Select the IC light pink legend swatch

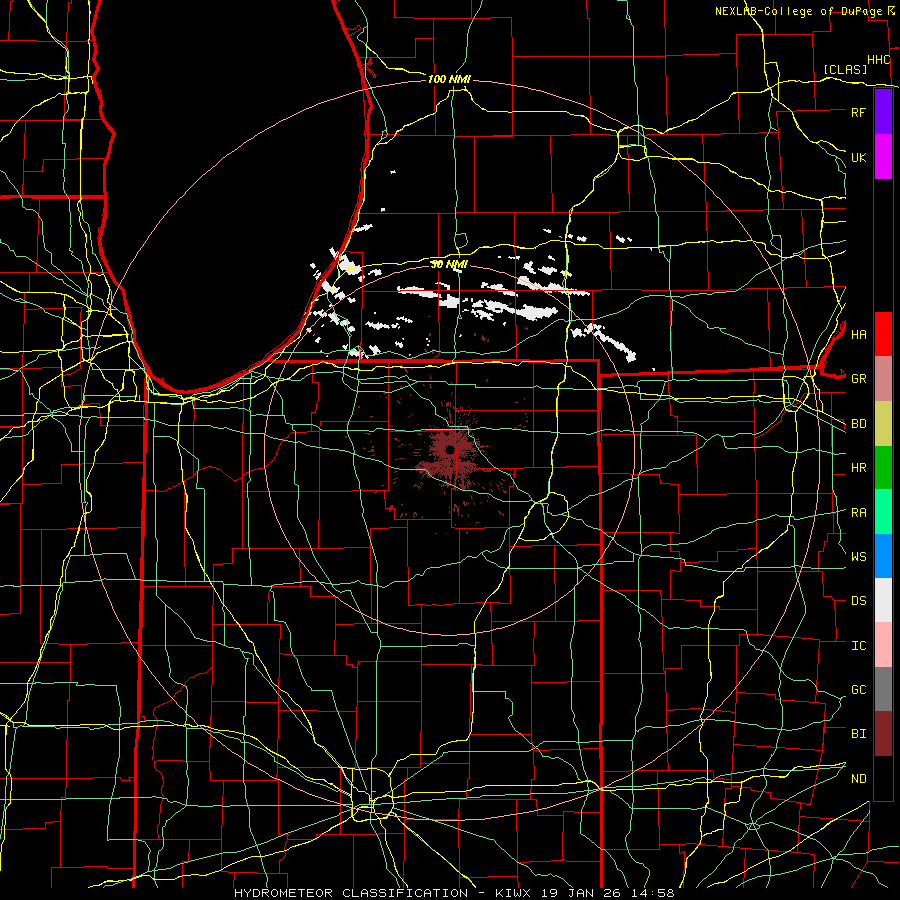tap(883, 645)
